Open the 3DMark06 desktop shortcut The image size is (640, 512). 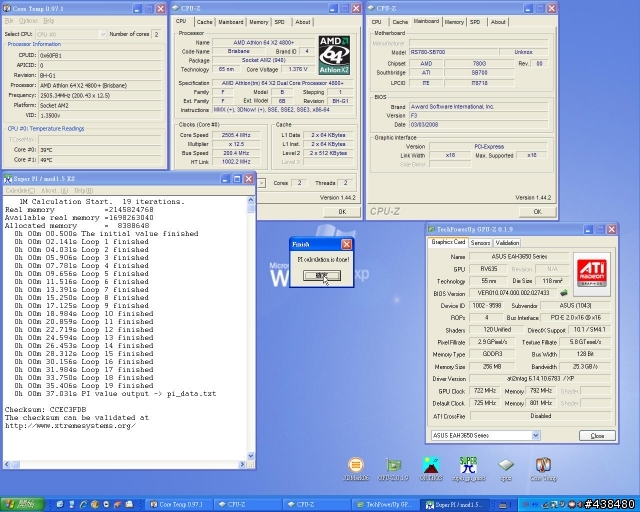(356, 469)
